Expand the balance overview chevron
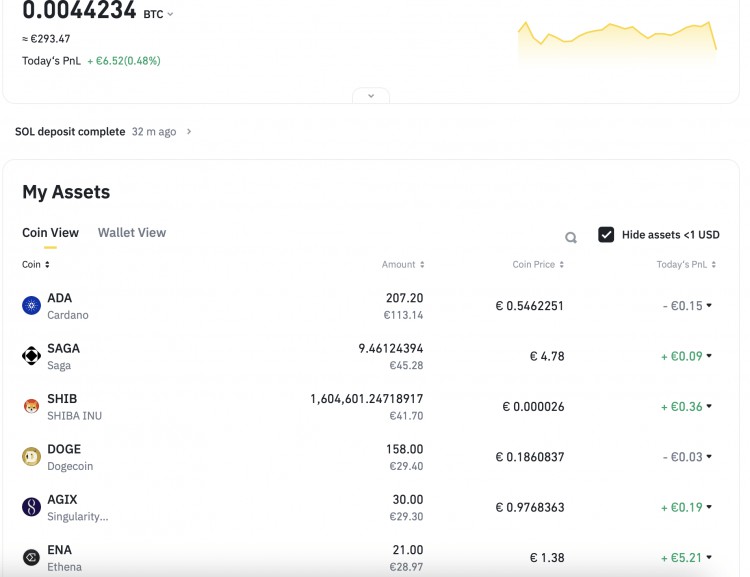 (371, 96)
